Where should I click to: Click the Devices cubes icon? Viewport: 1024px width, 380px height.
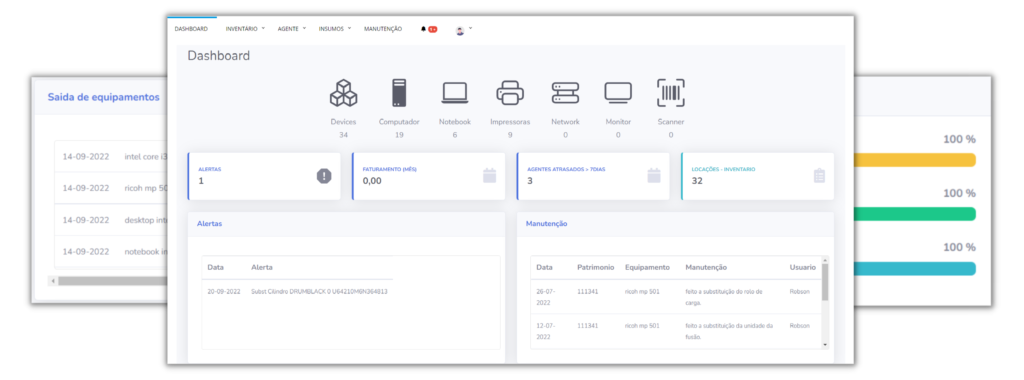[344, 93]
